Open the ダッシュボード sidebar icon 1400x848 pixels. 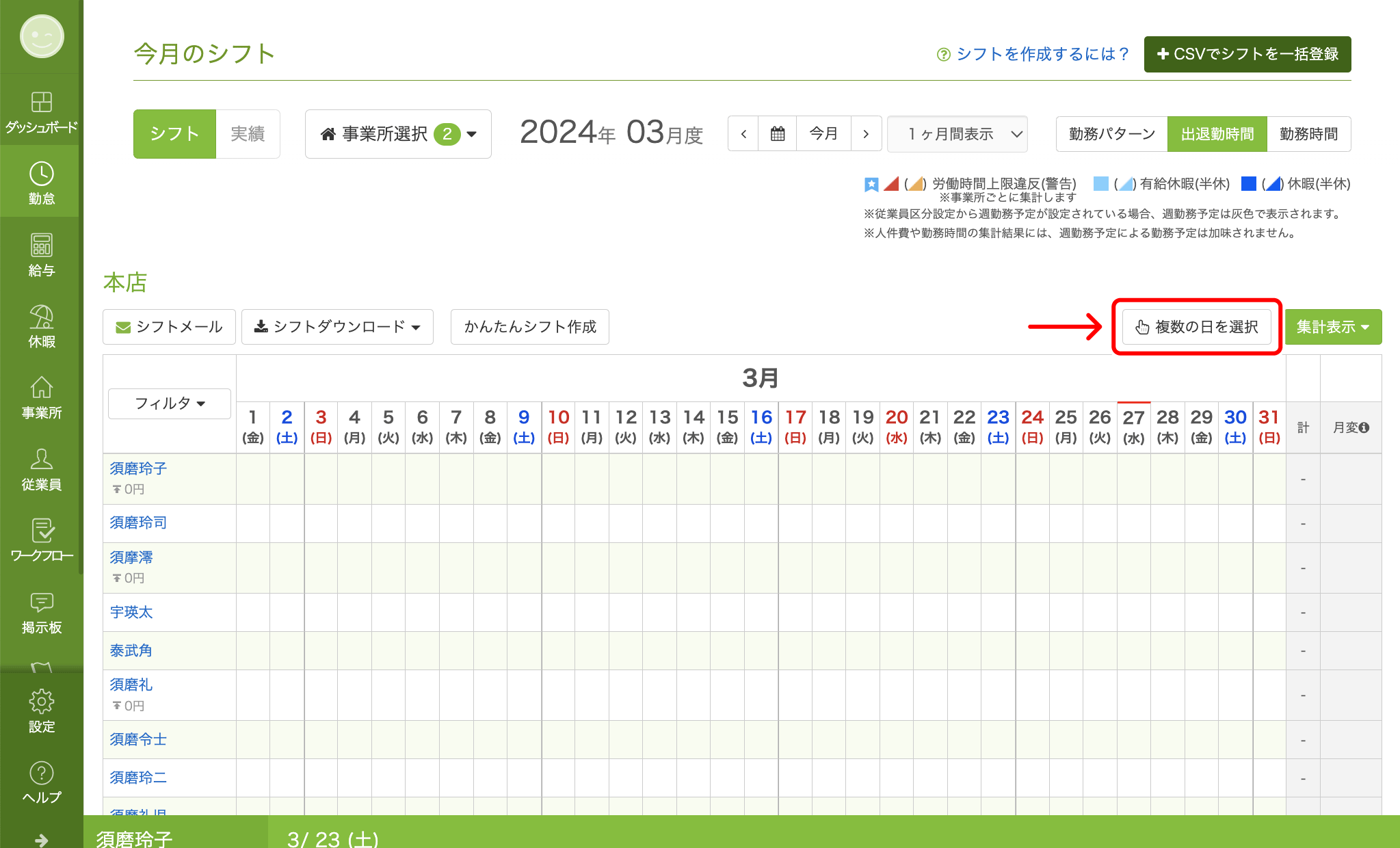(x=42, y=109)
